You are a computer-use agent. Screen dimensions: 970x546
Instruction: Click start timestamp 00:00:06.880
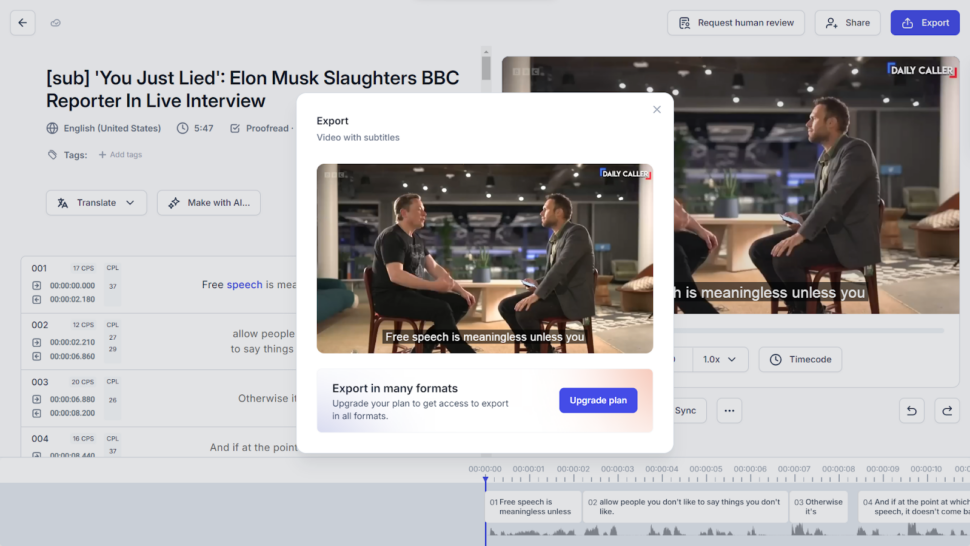pyautogui.click(x=72, y=399)
